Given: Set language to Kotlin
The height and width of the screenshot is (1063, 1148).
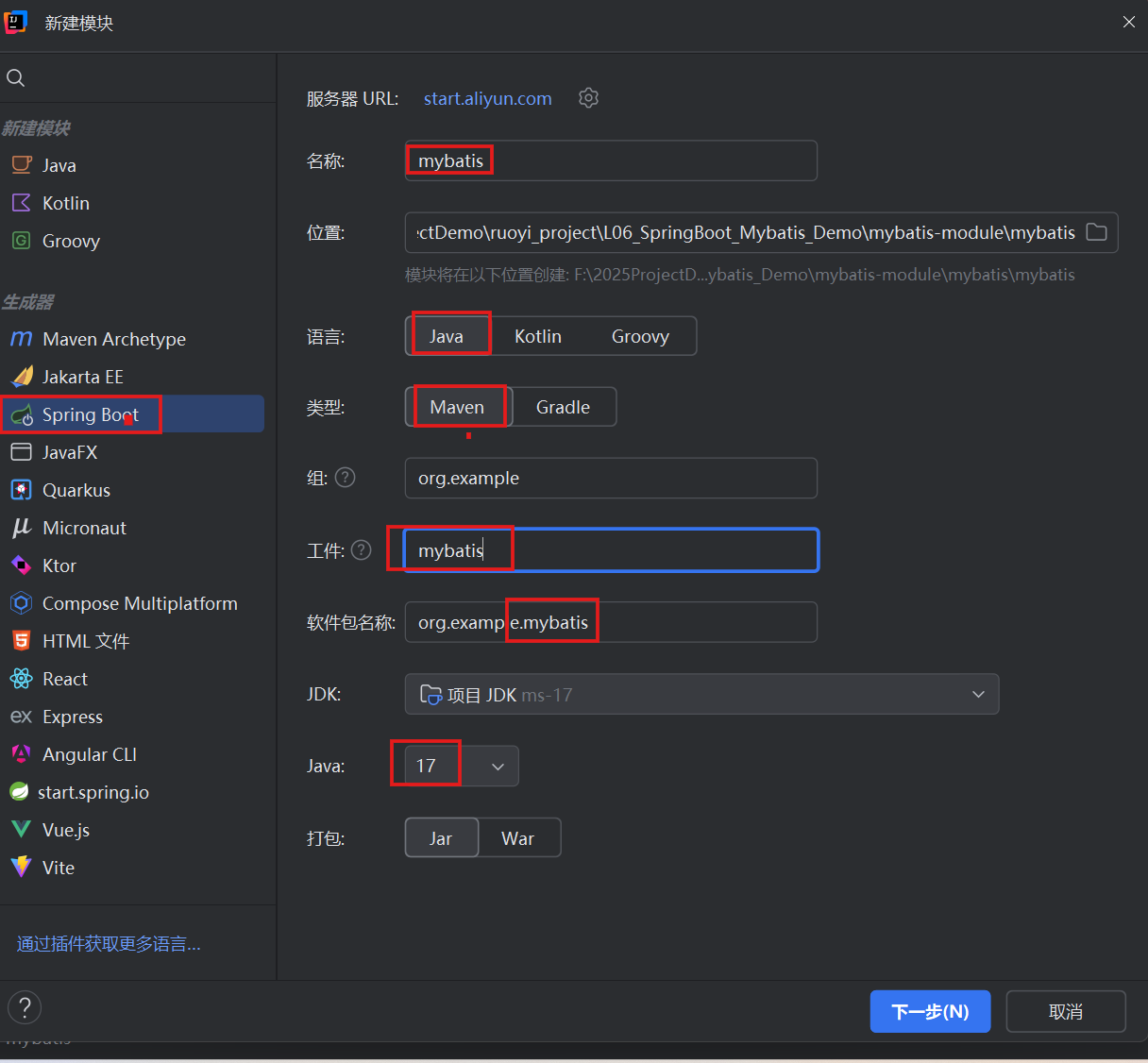Looking at the screenshot, I should click(x=538, y=336).
